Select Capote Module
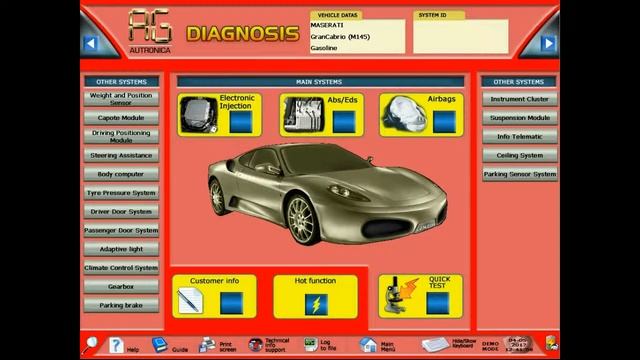Screen dimensions: 640x360 (121, 118)
